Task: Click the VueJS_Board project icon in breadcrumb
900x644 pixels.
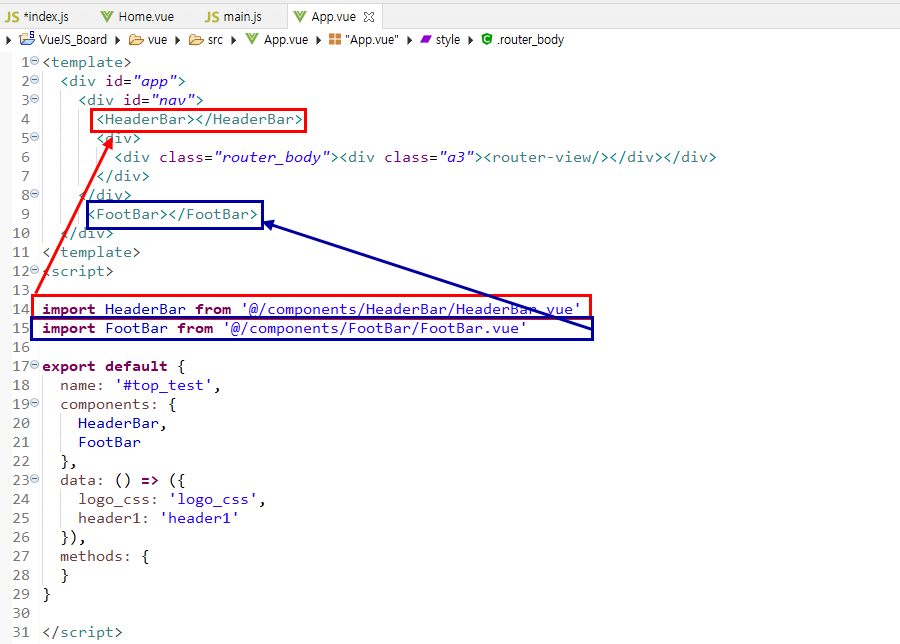Action: coord(27,39)
